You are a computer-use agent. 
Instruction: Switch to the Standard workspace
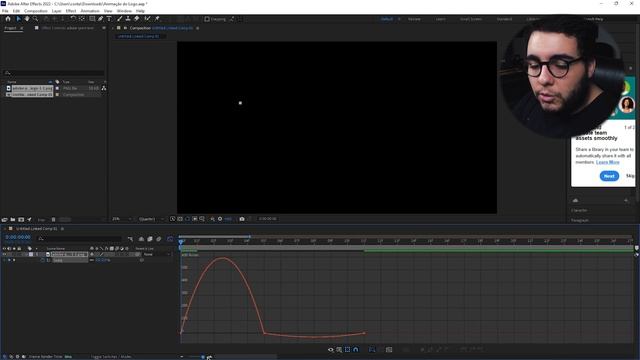coord(504,19)
